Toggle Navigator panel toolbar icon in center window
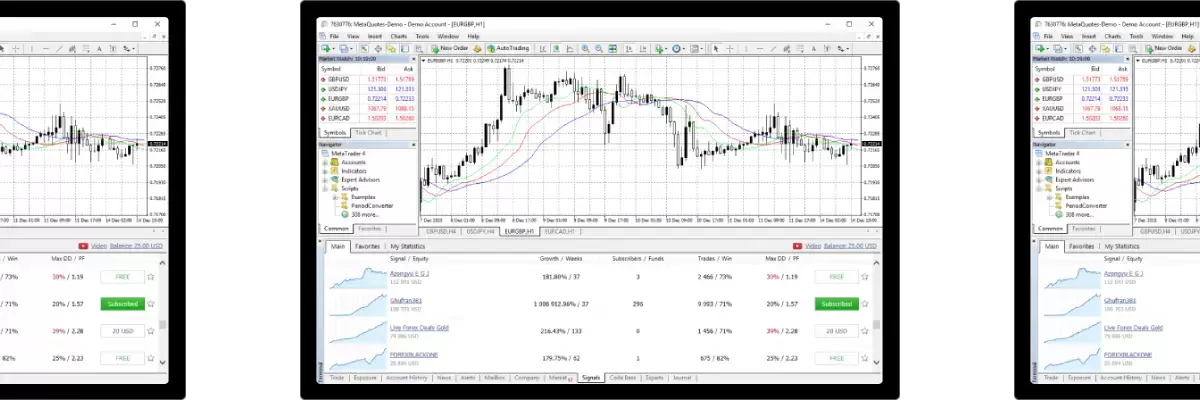 pyautogui.click(x=391, y=48)
